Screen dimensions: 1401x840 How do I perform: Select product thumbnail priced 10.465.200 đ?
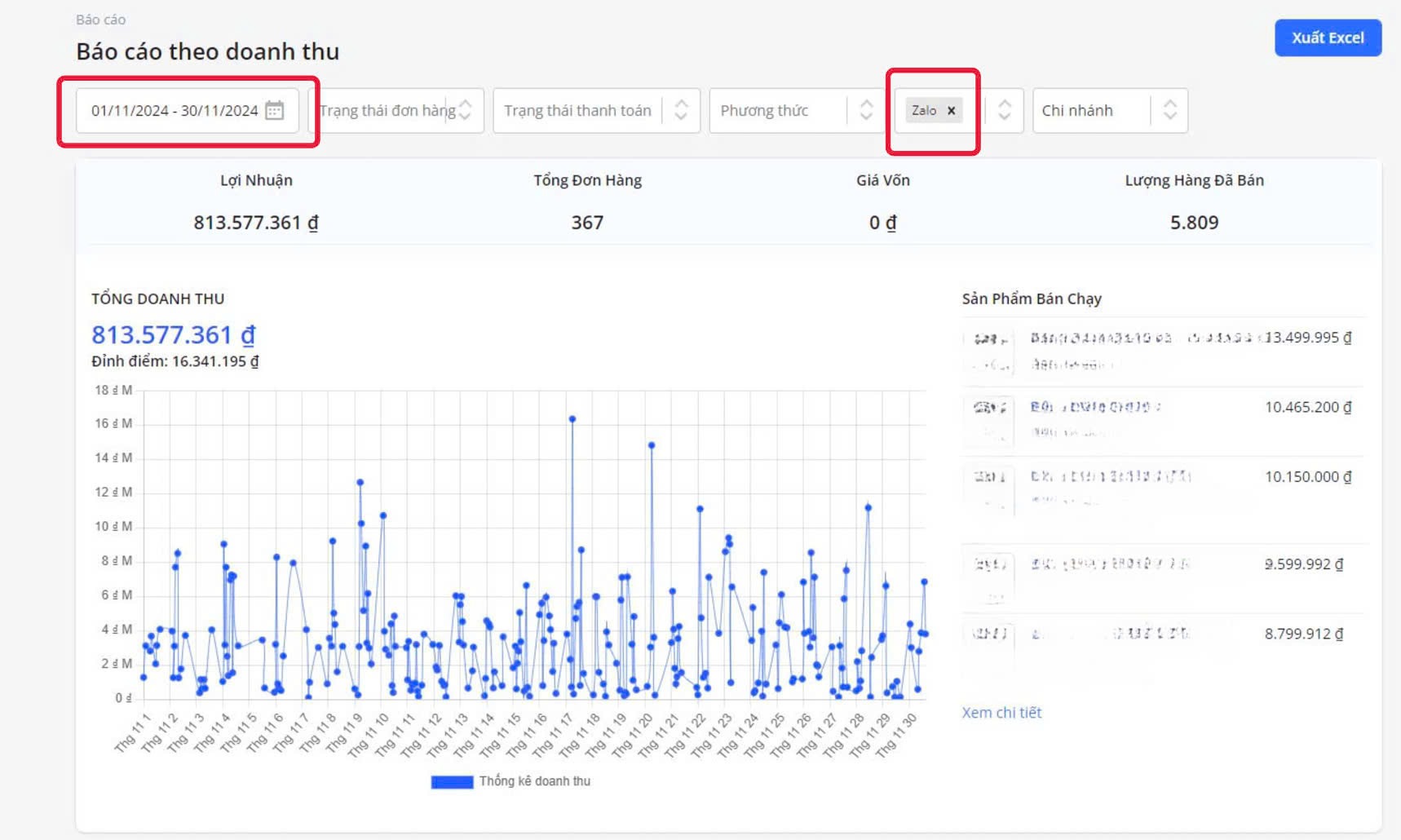coord(988,420)
